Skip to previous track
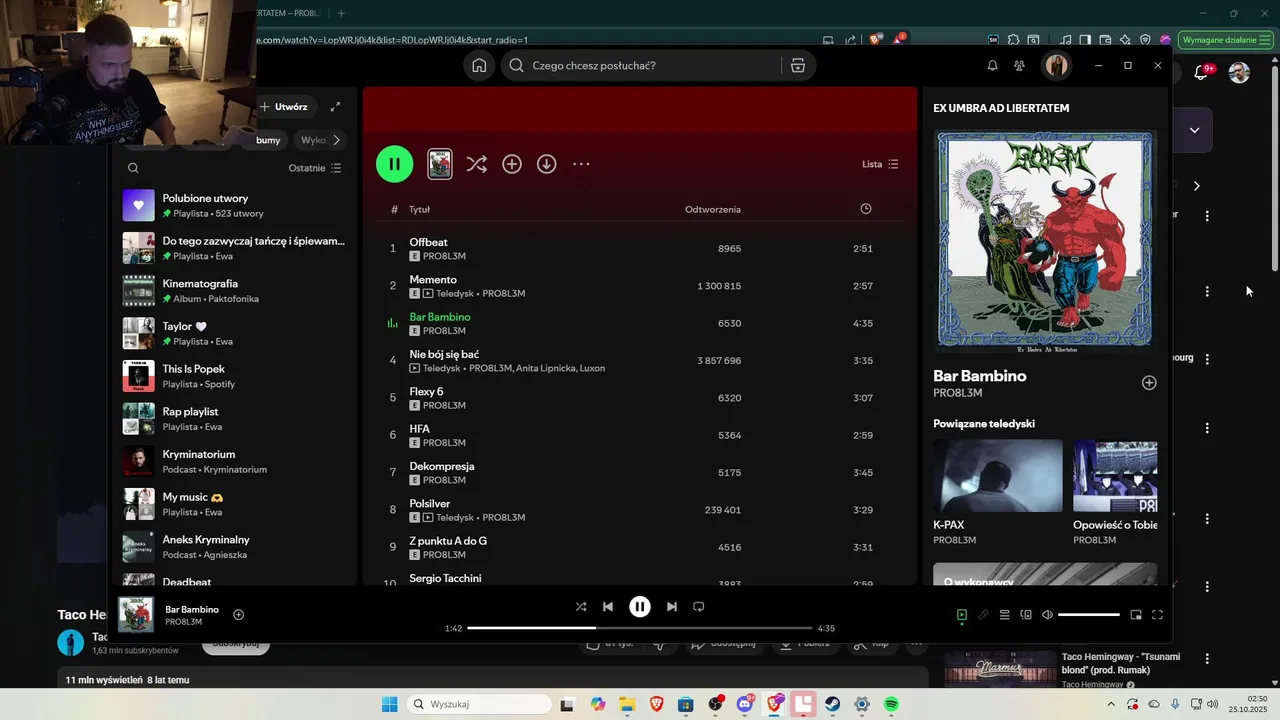1280x720 pixels. 608,606
